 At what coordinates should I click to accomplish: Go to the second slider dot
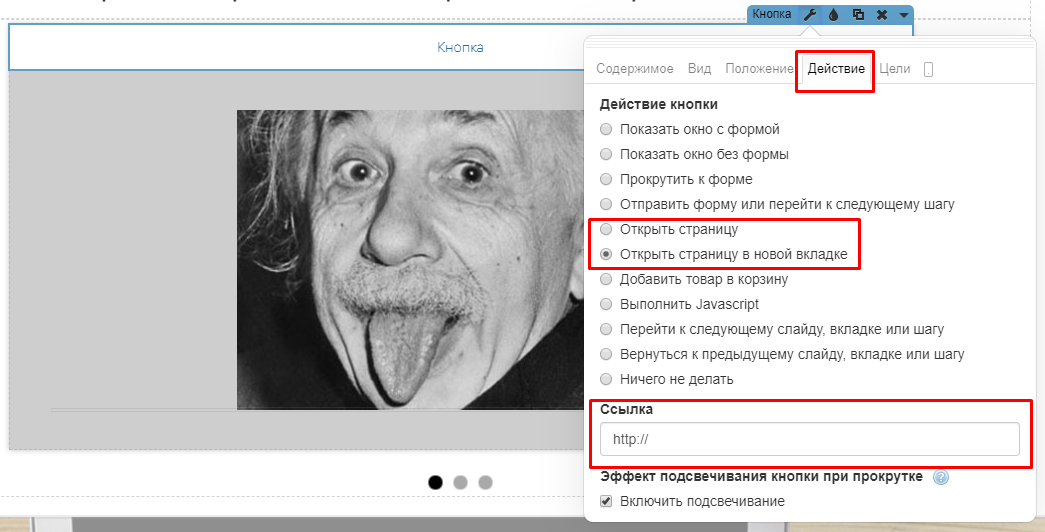pos(460,482)
